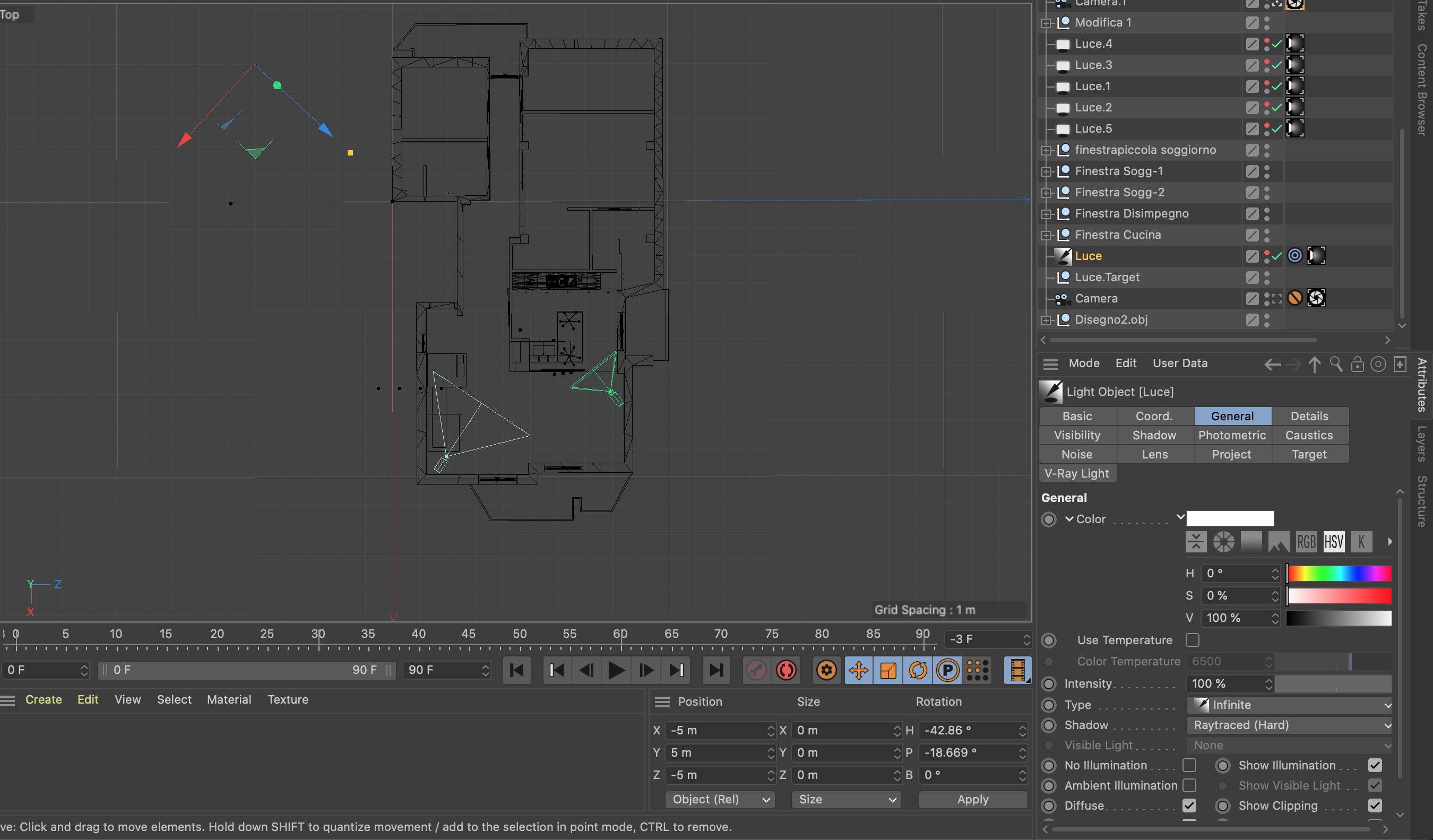Switch color mode to RGB
The width and height of the screenshot is (1433, 840).
pyautogui.click(x=1306, y=542)
